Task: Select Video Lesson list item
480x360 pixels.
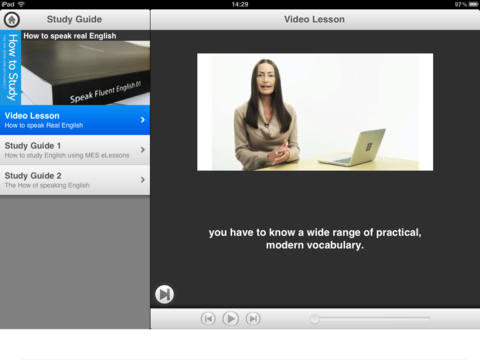Action: tap(75, 120)
